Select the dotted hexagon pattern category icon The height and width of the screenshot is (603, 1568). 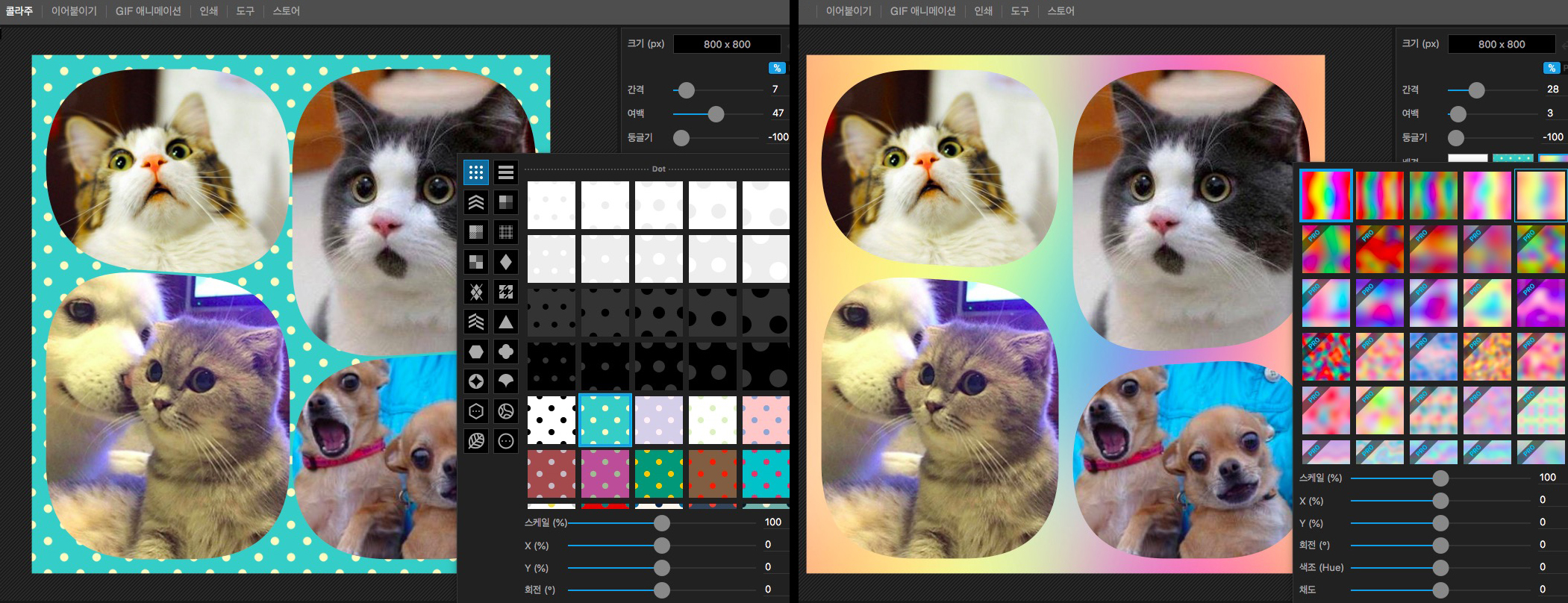pos(476,411)
